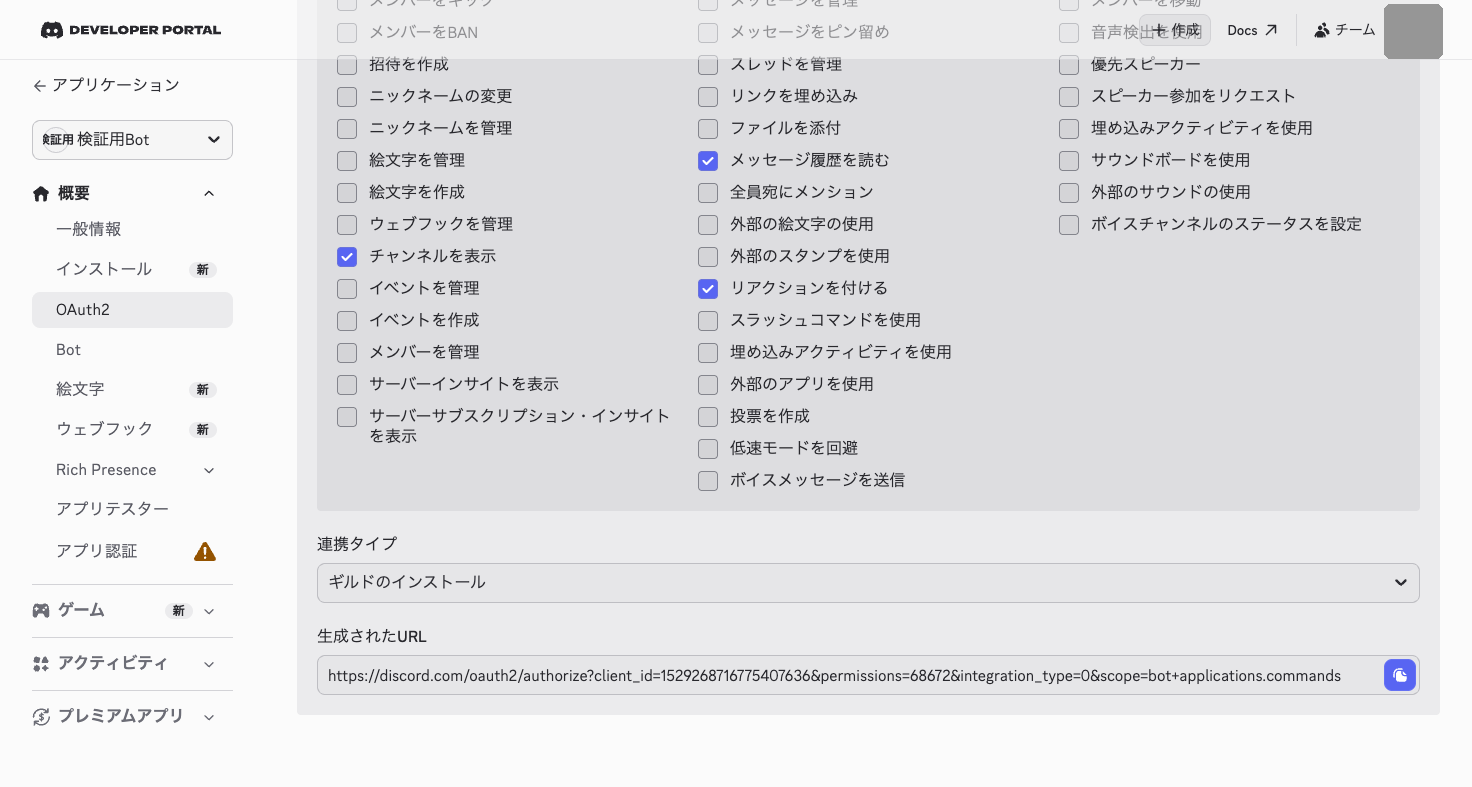The image size is (1472, 787).
Task: Open アプリテスター sidebar item
Action: pyautogui.click(x=132, y=509)
